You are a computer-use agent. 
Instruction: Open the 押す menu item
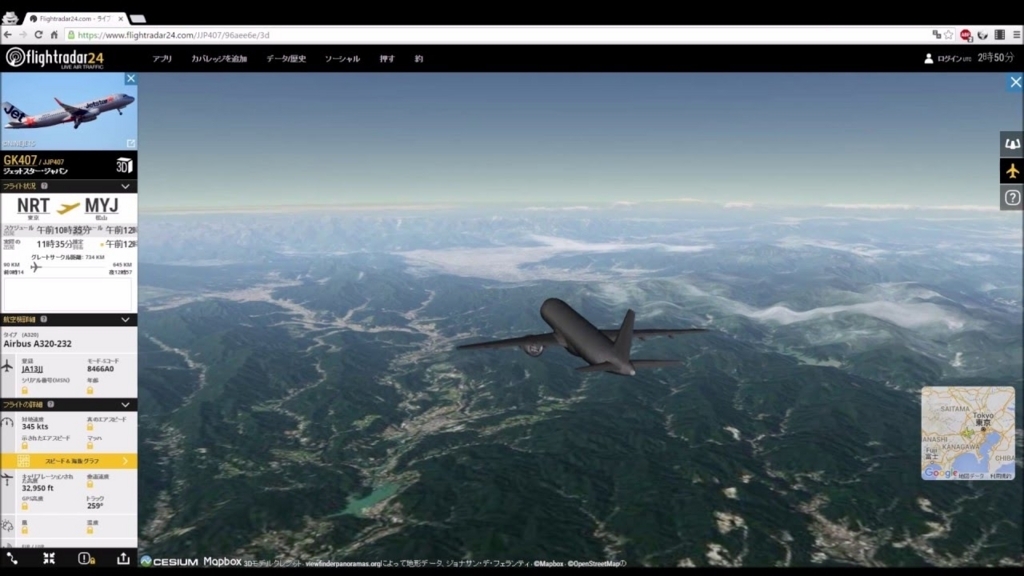point(387,59)
